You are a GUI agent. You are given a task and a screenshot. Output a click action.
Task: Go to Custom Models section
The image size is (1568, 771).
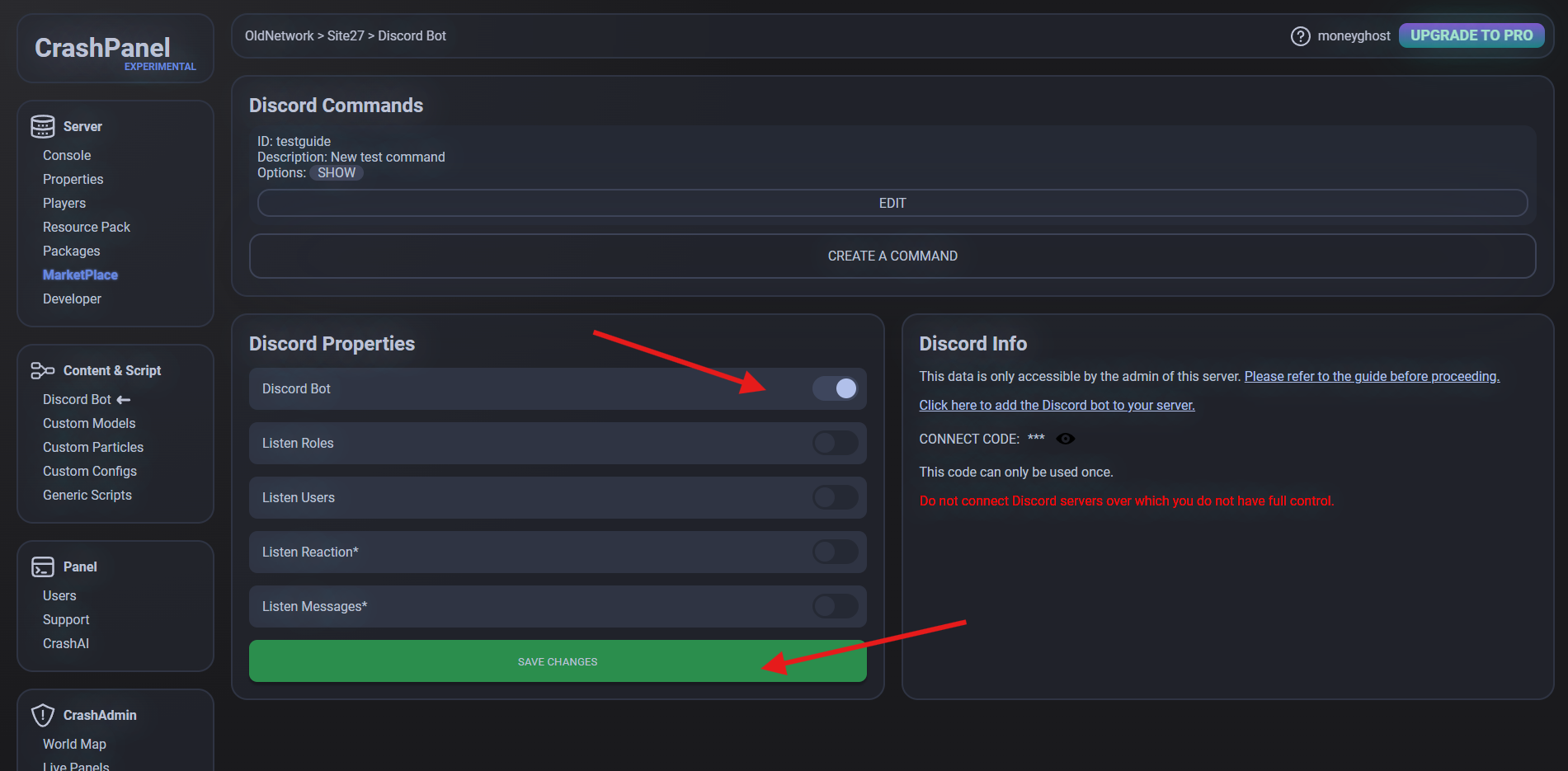(89, 423)
